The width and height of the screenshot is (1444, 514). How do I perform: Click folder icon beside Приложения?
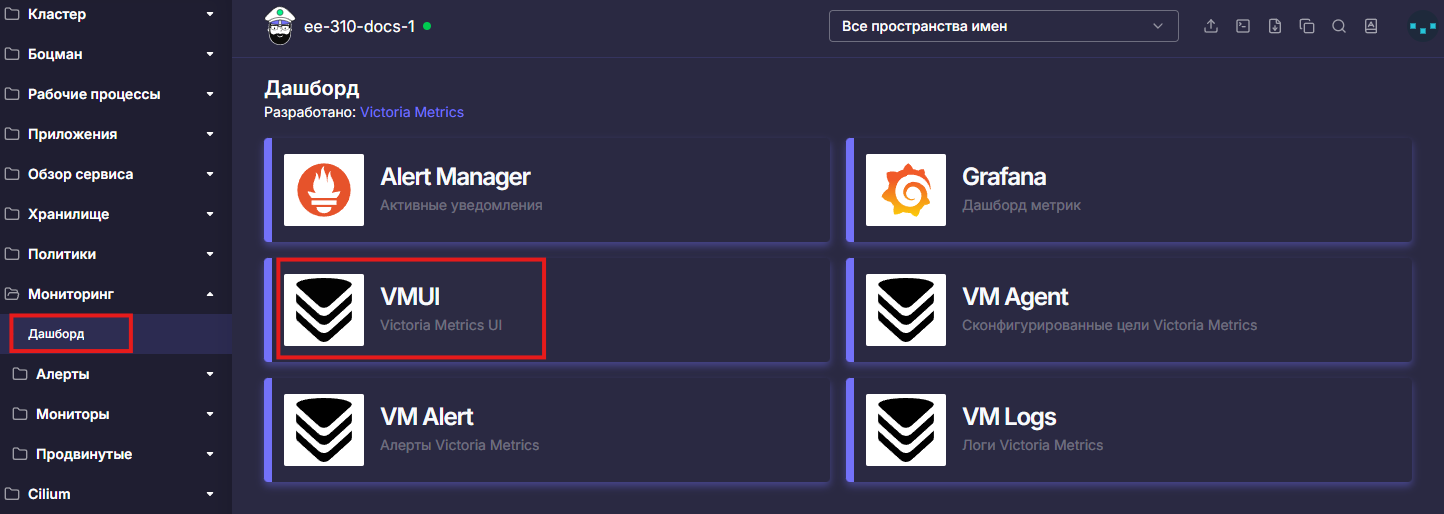coord(12,134)
